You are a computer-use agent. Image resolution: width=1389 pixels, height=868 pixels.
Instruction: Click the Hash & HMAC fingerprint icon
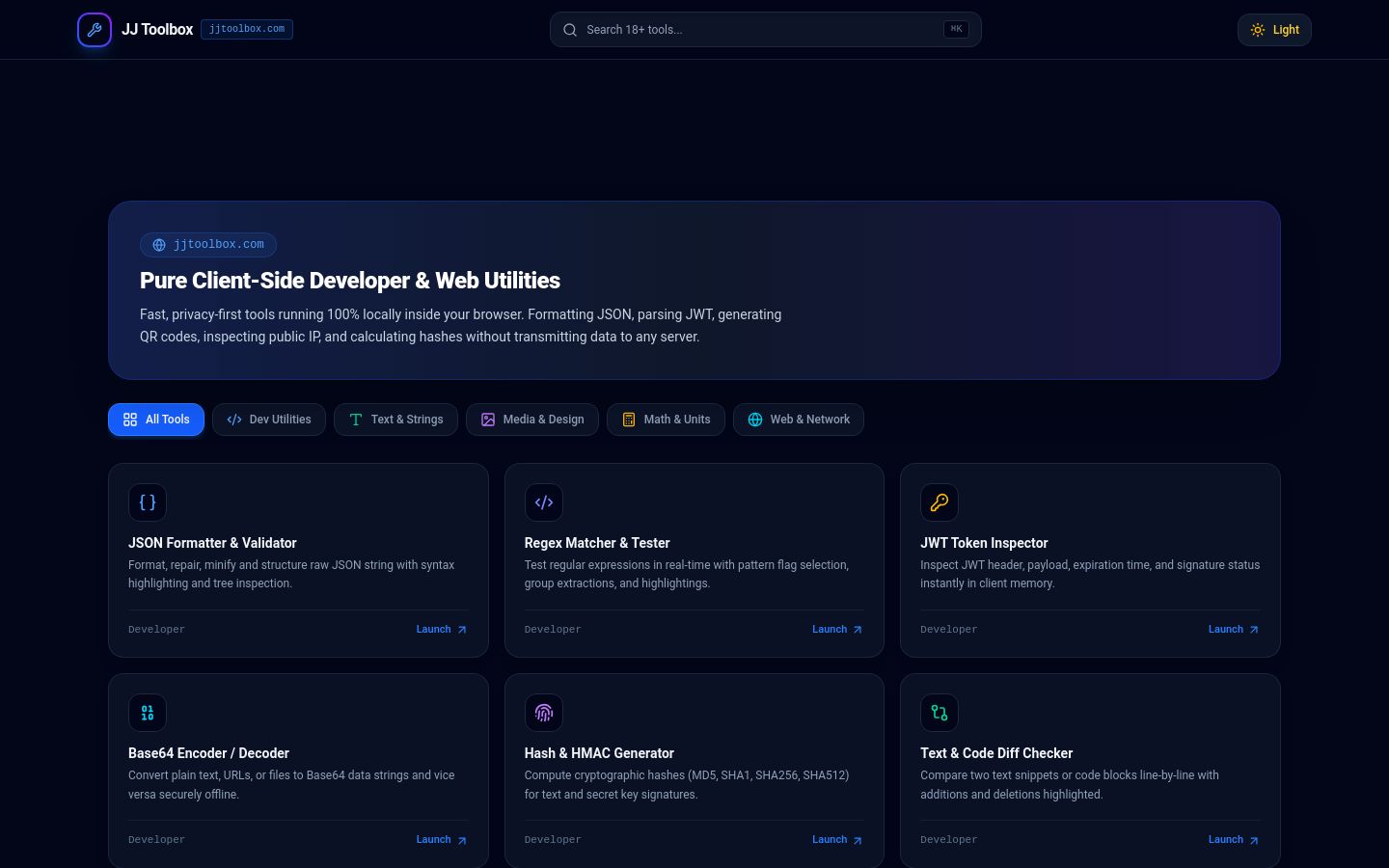coord(544,713)
